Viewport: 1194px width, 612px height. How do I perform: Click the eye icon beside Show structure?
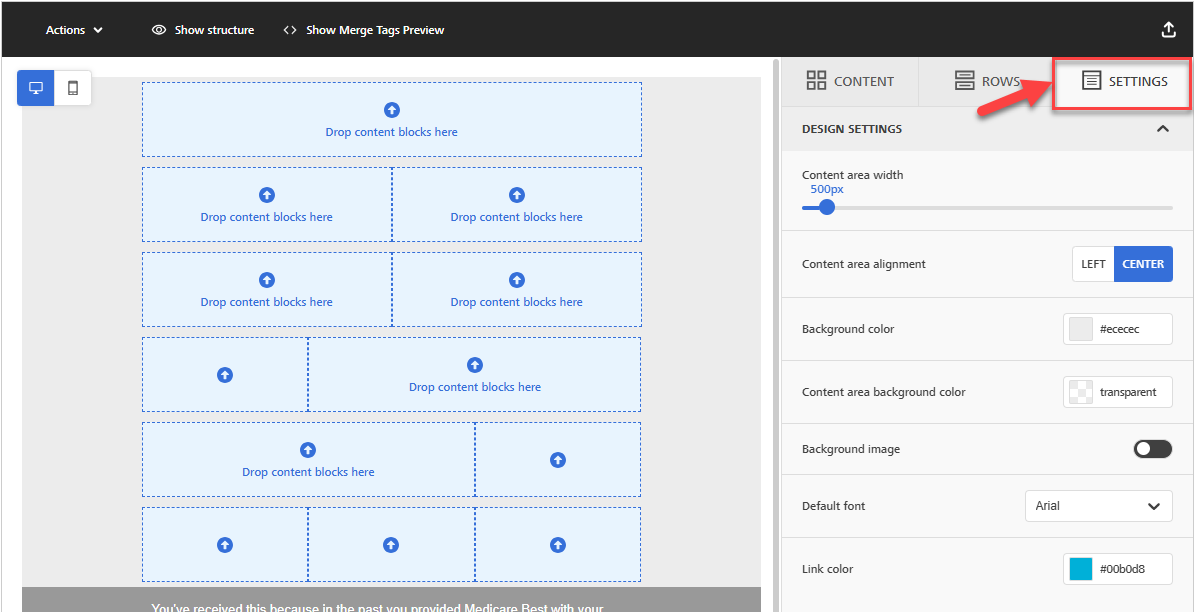click(159, 29)
